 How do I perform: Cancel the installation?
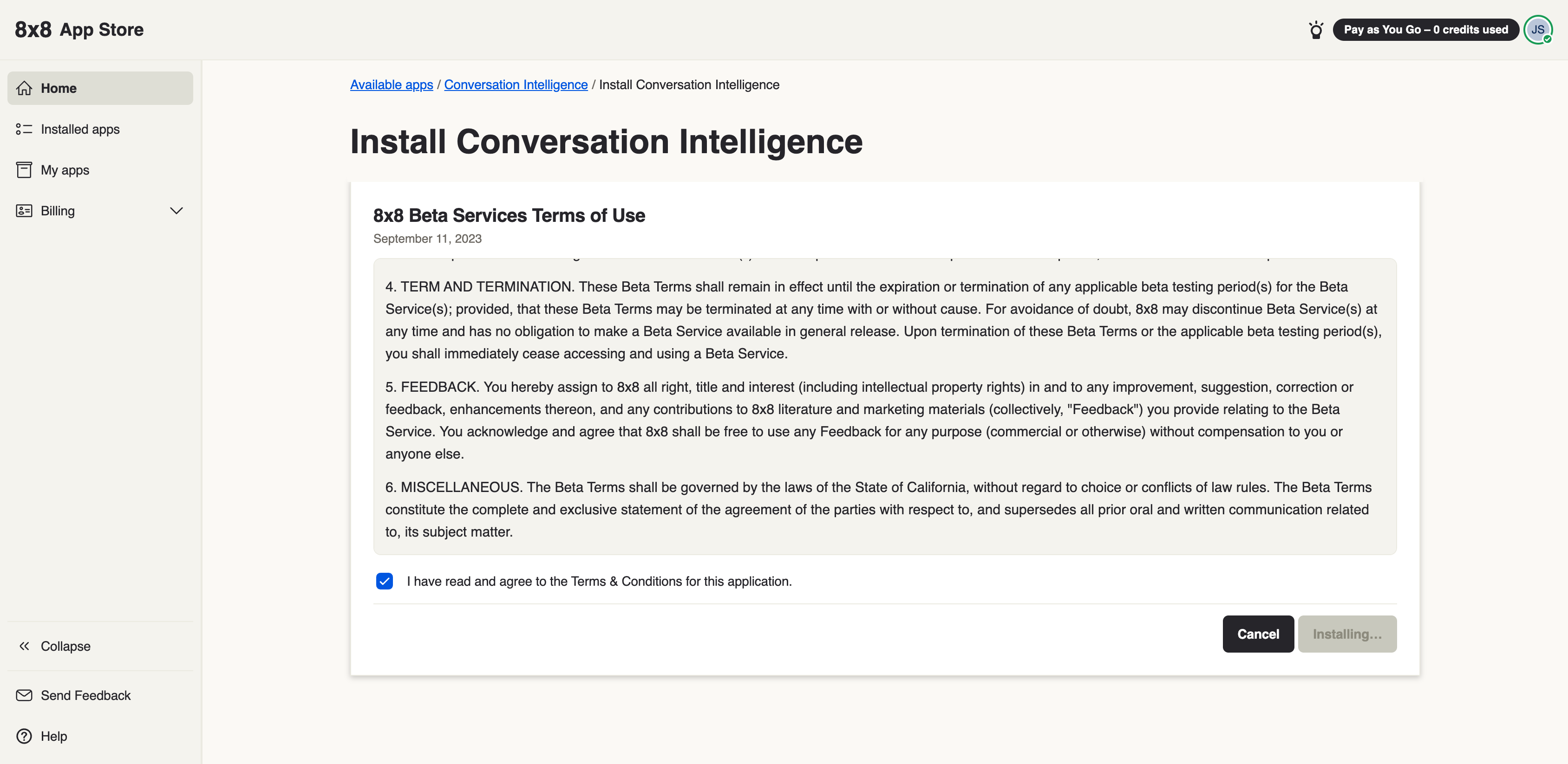1258,634
